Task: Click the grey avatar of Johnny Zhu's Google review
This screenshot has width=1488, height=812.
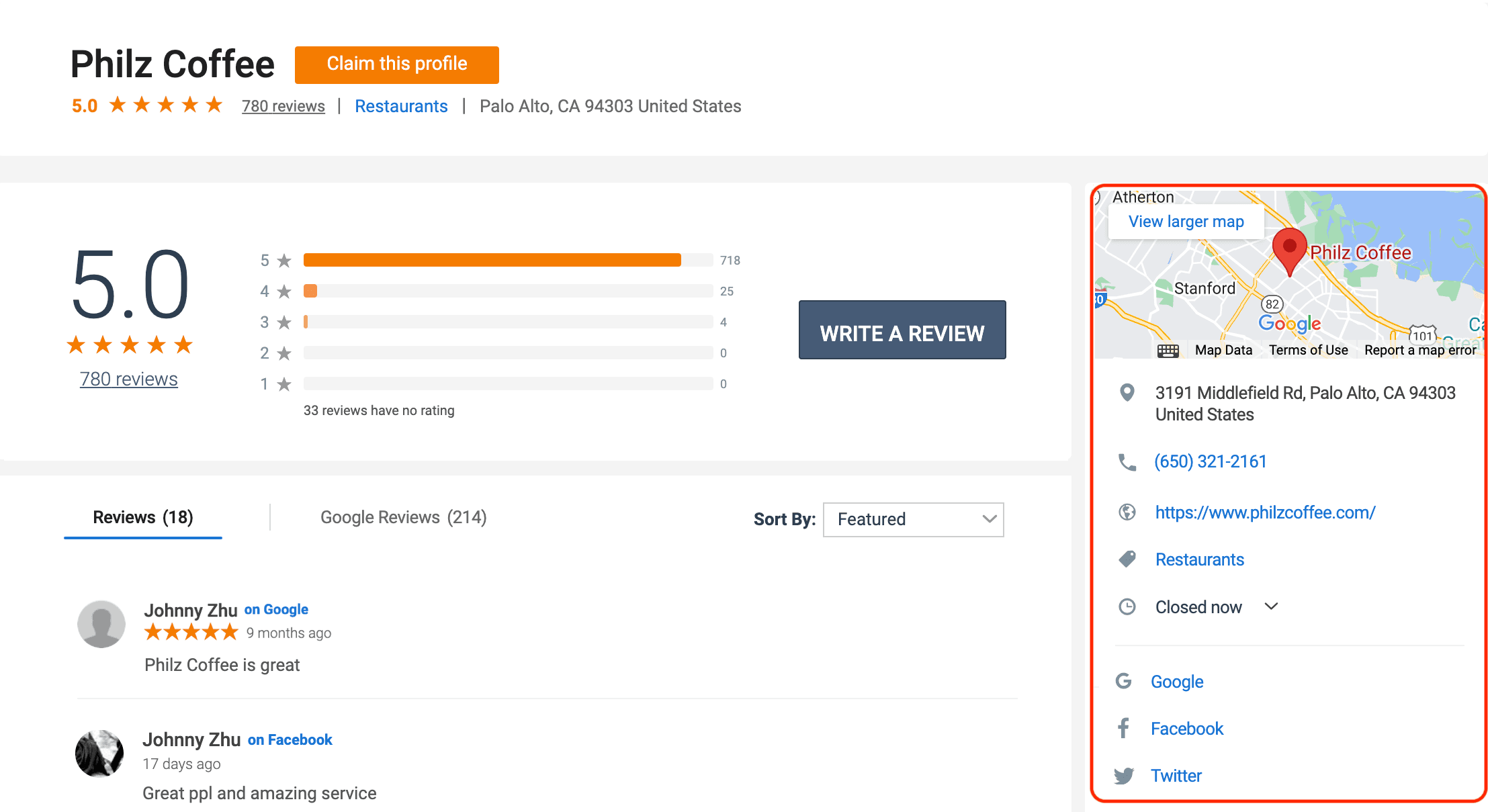Action: tap(101, 624)
